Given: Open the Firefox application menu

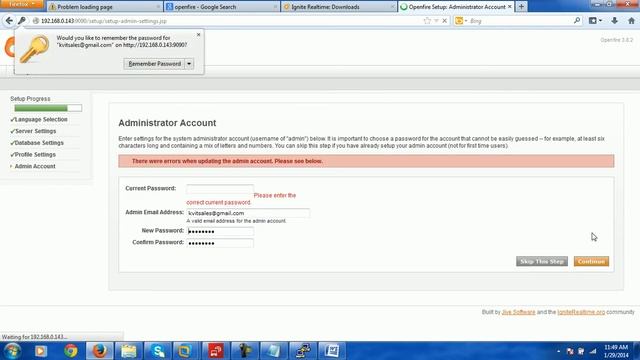Looking at the screenshot, I should 21,4.
